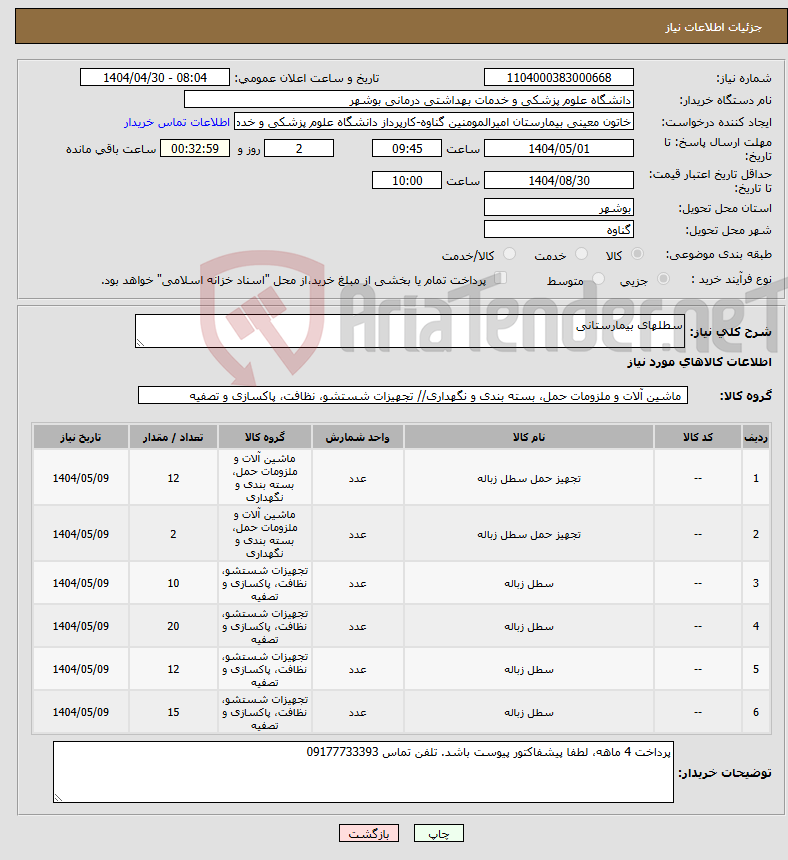
Task: Click the ردیف column header
Action: [756, 437]
